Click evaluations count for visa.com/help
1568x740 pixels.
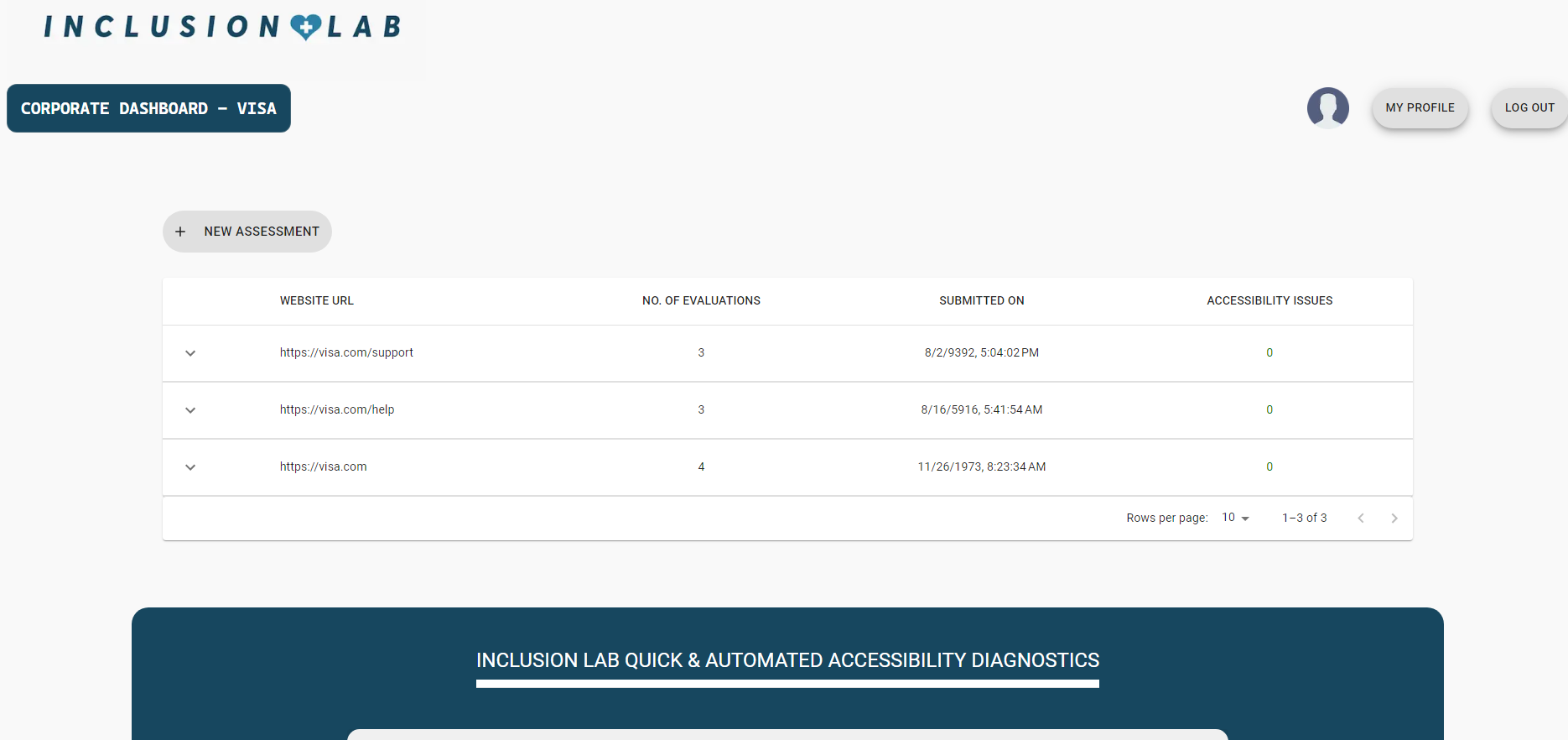coord(701,409)
